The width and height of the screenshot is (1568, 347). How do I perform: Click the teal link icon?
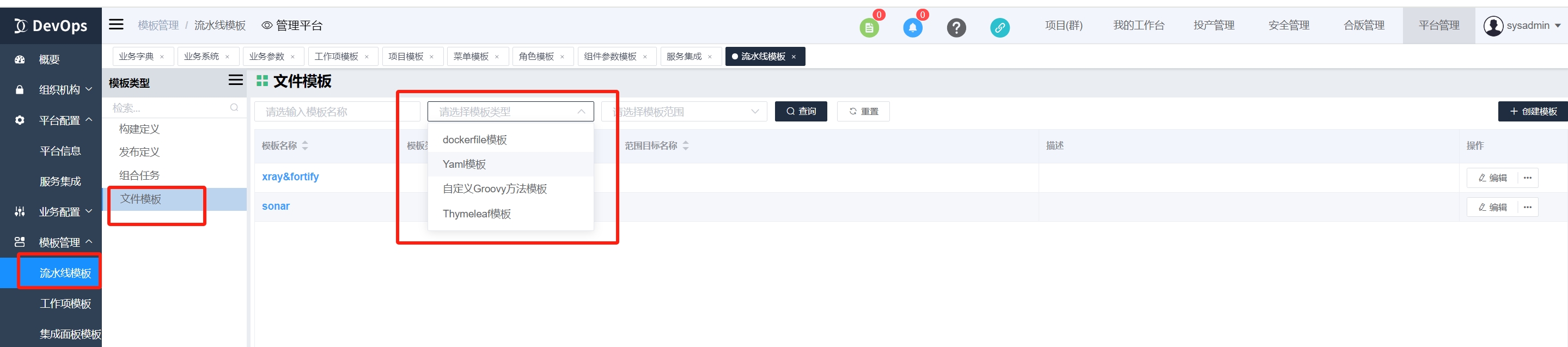click(999, 27)
